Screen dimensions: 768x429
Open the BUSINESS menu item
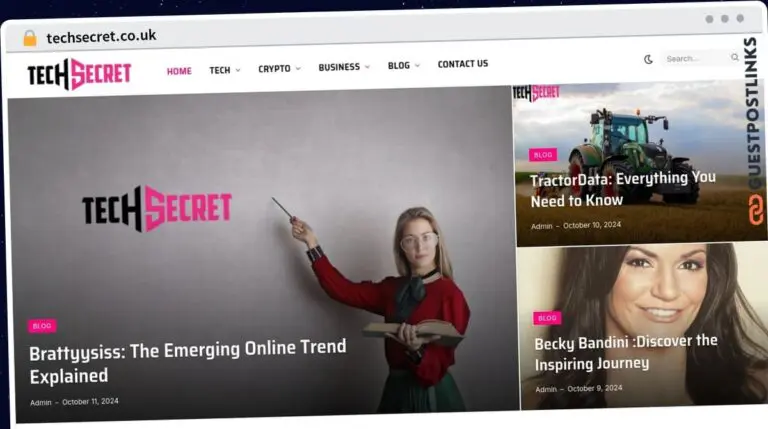pos(339,67)
